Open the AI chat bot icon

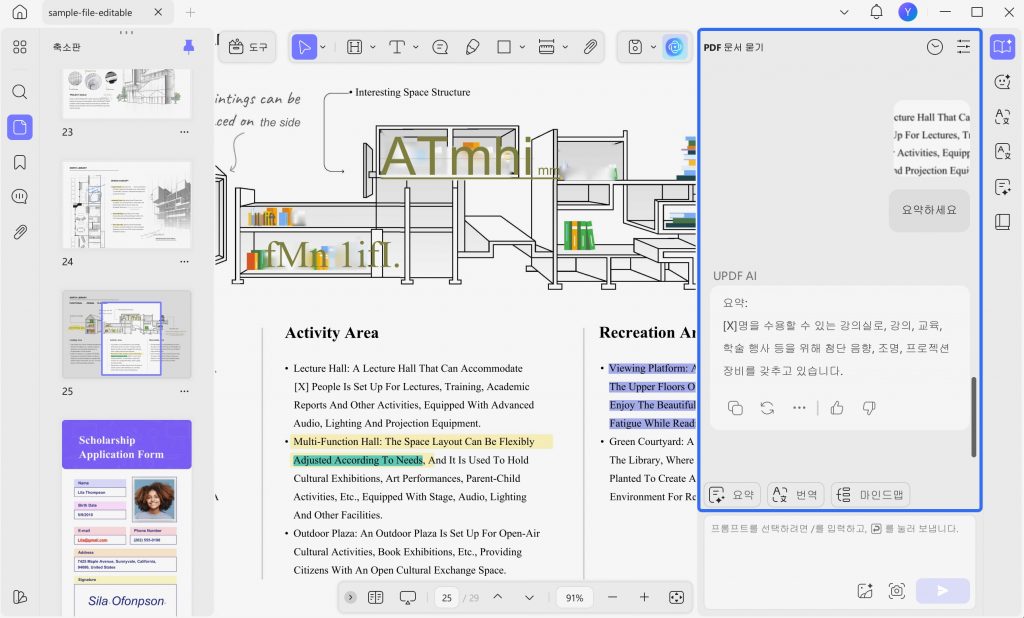pos(1002,82)
